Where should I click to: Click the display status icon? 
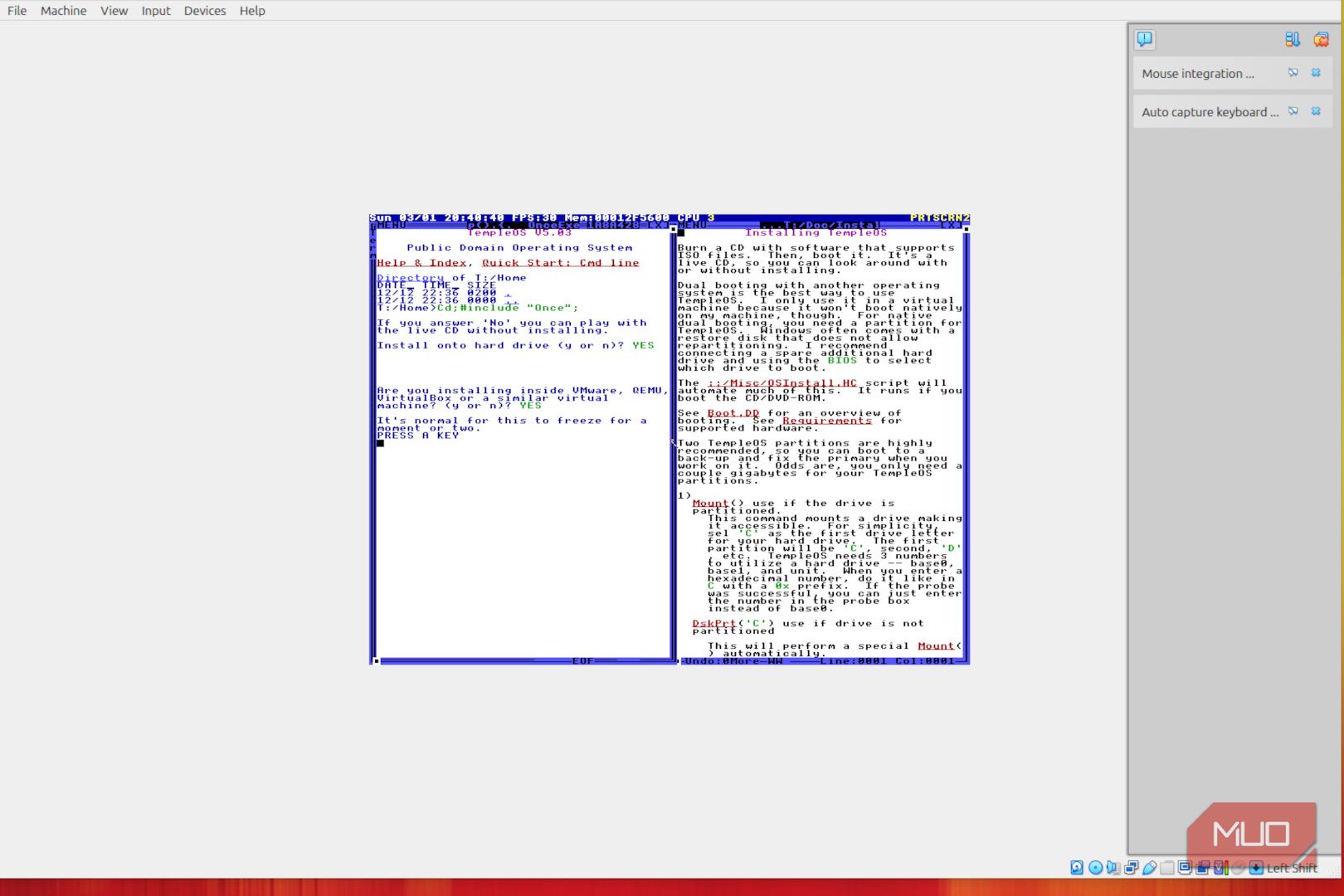(x=1185, y=868)
